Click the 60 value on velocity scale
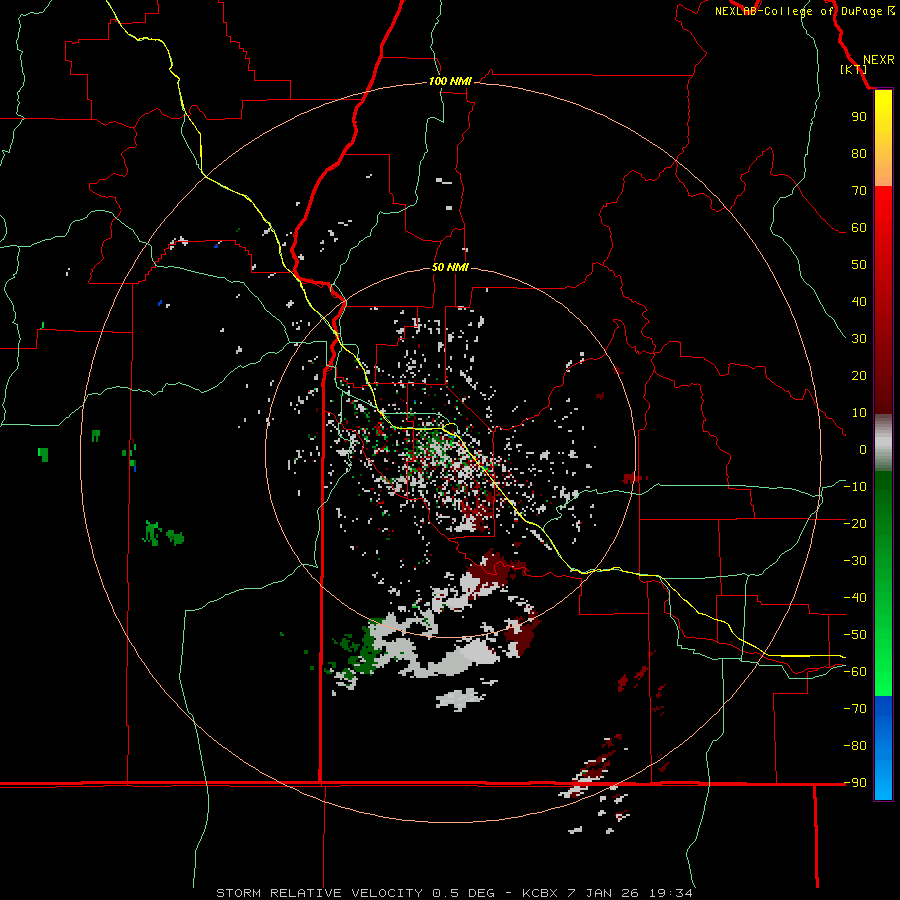 pos(859,227)
